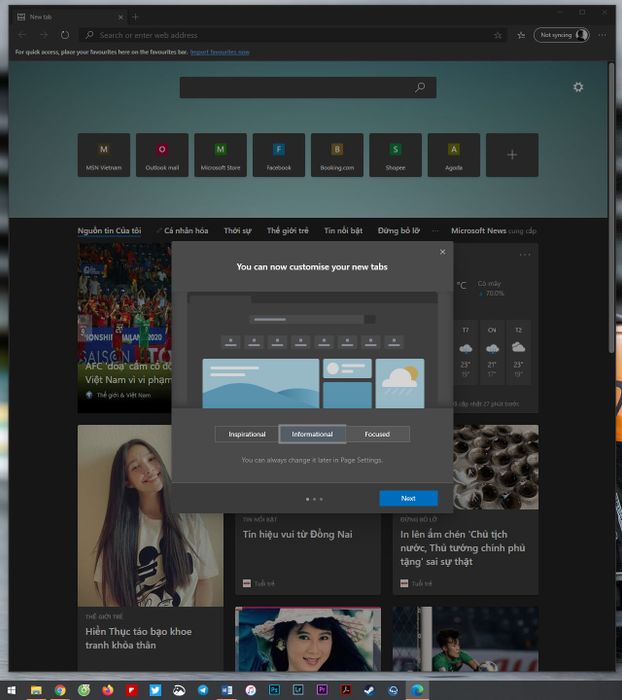Close the New tab browser tab
Image resolution: width=622 pixels, height=700 pixels.
coord(120,17)
